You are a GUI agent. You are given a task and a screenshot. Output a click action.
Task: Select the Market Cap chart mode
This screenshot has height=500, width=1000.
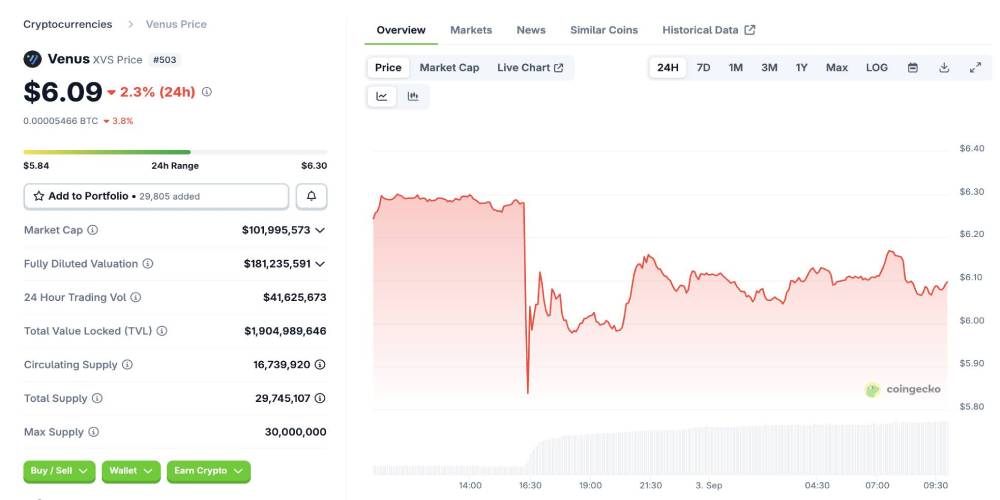tap(449, 68)
